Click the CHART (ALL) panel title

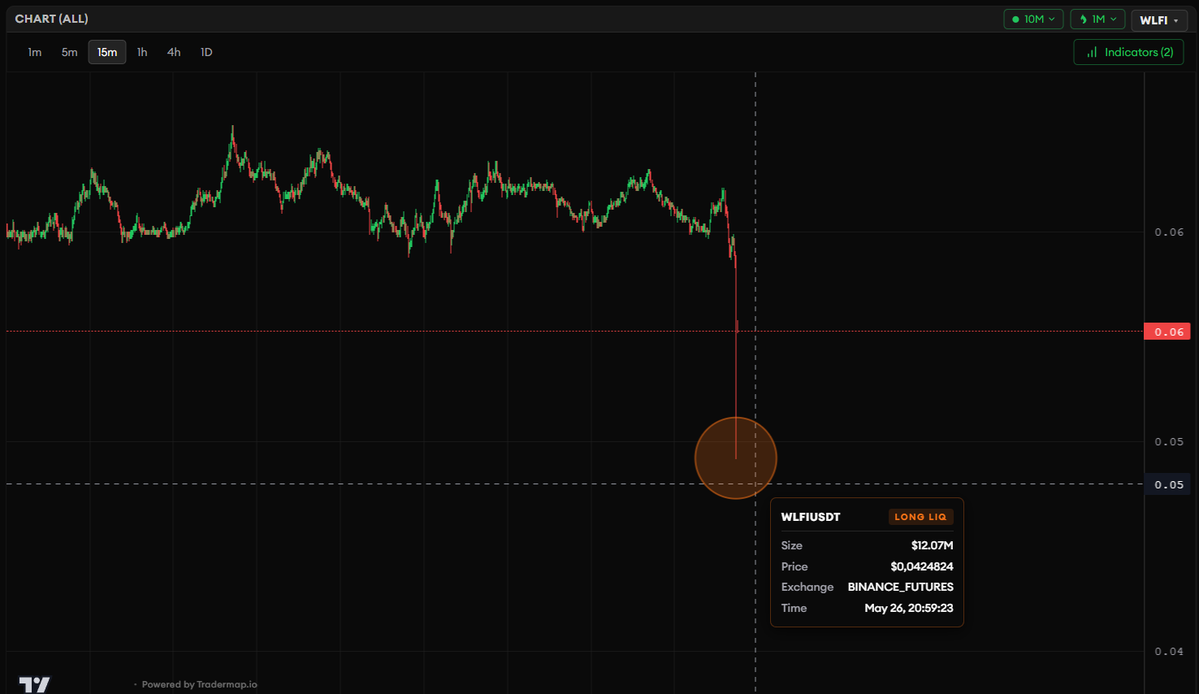(x=51, y=18)
